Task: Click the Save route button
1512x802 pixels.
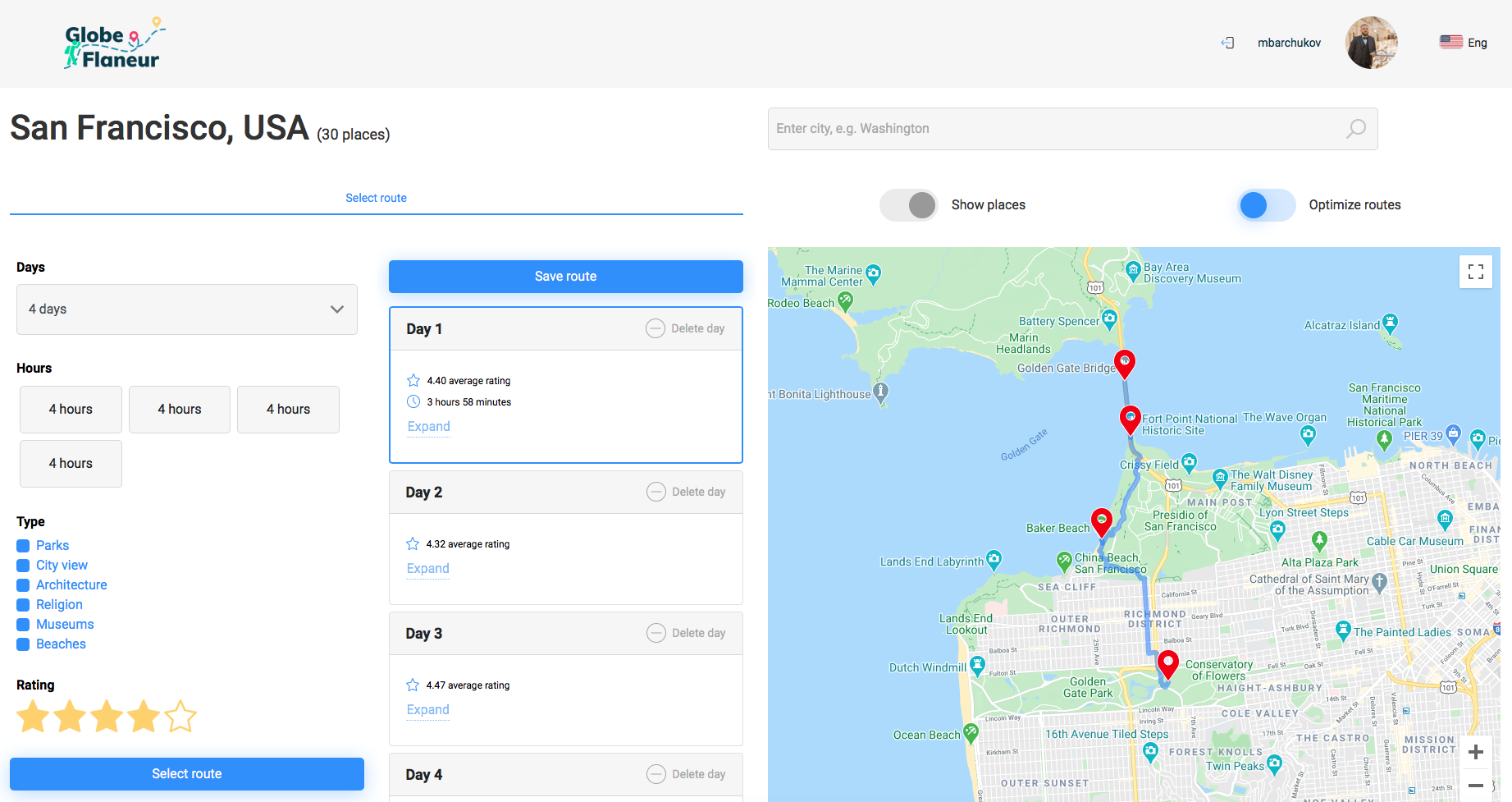Action: [x=566, y=277]
